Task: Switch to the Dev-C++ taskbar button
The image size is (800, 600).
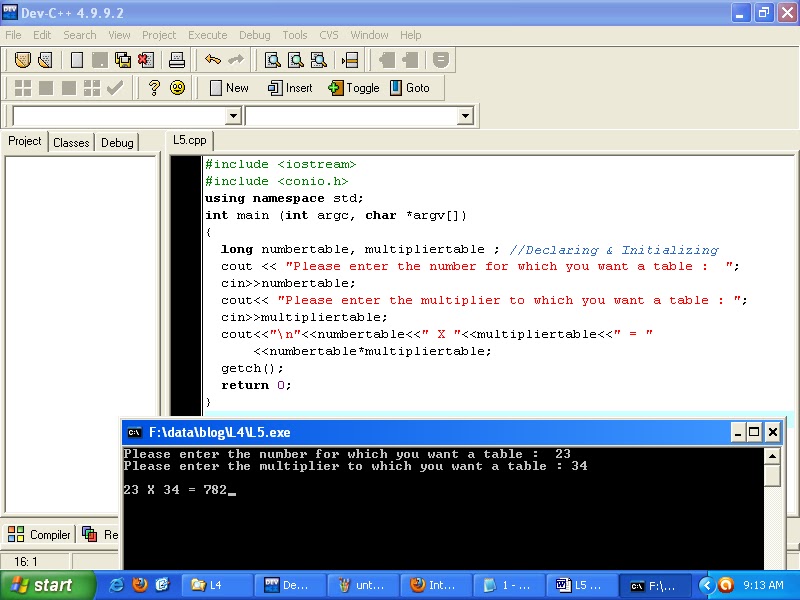Action: 291,585
